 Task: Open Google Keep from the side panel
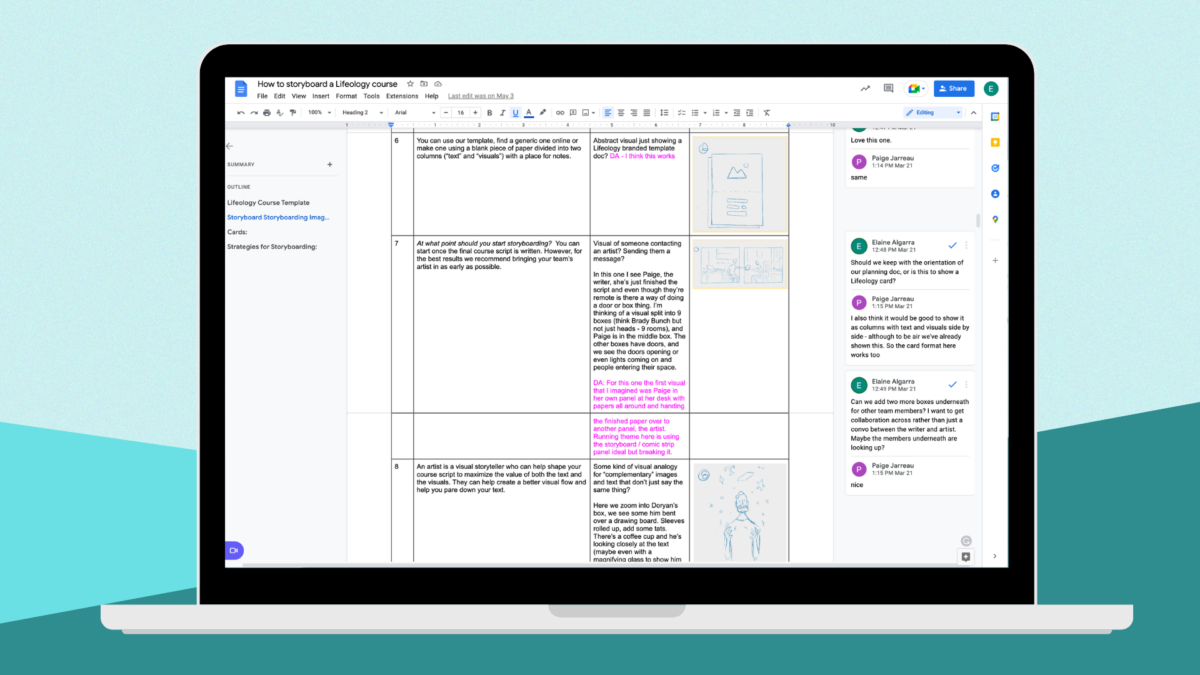(x=995, y=142)
